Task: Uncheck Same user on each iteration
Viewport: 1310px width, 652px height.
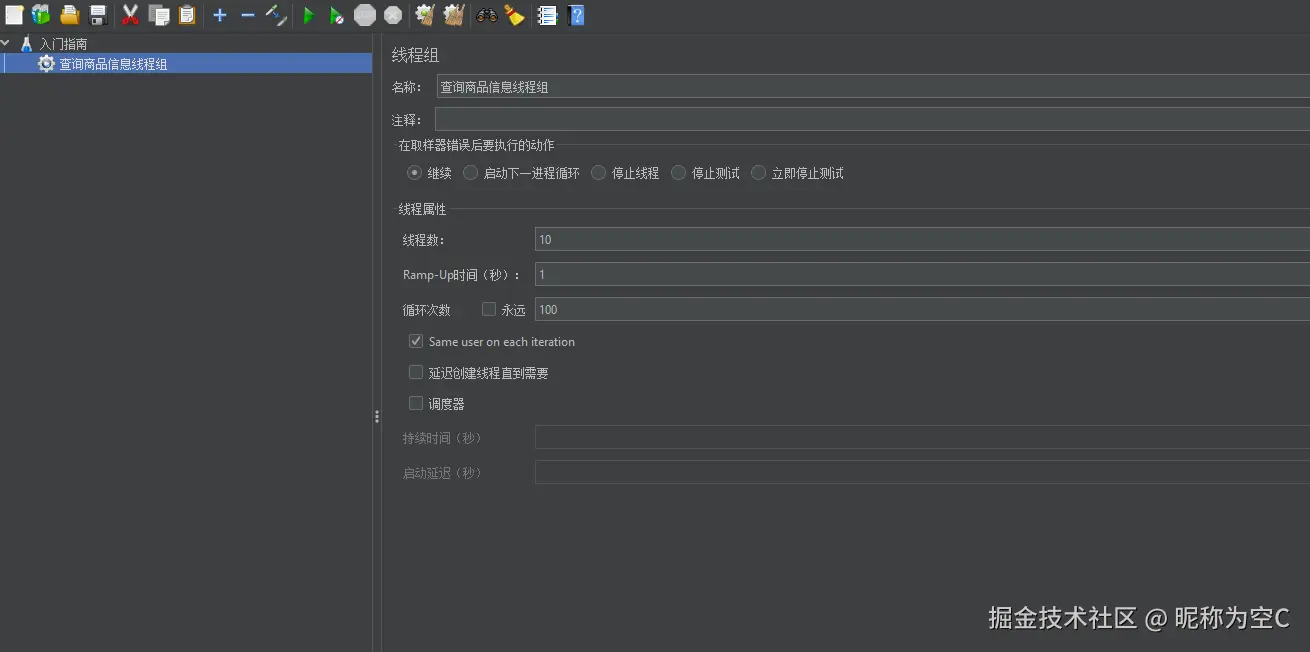Action: 416,341
